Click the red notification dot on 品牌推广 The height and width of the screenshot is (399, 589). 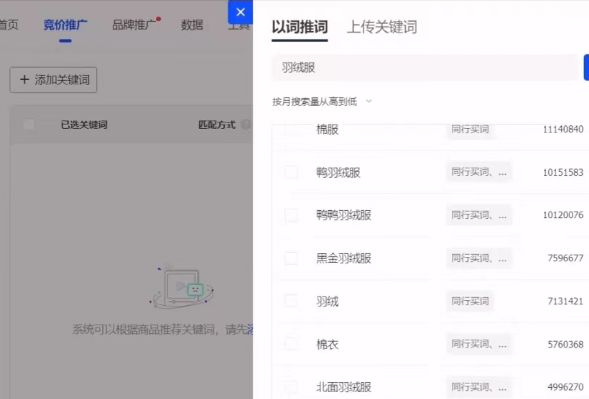159,19
